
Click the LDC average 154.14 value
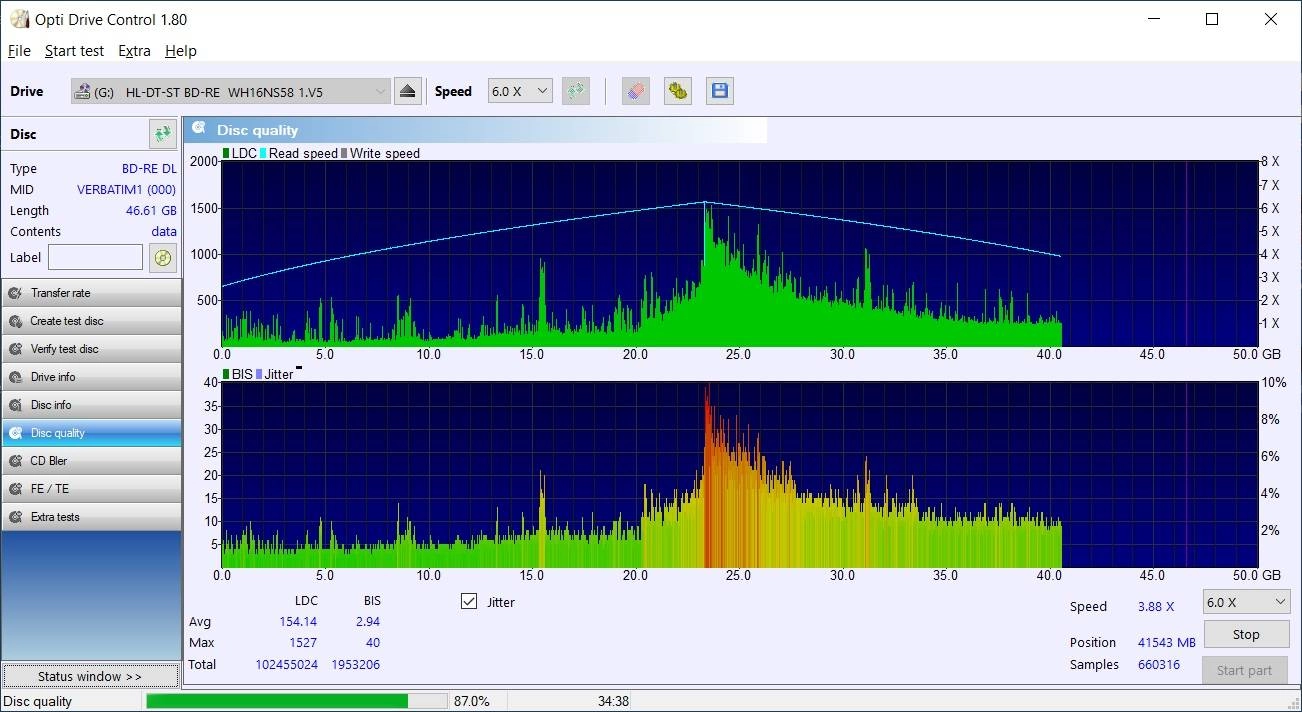[x=298, y=622]
